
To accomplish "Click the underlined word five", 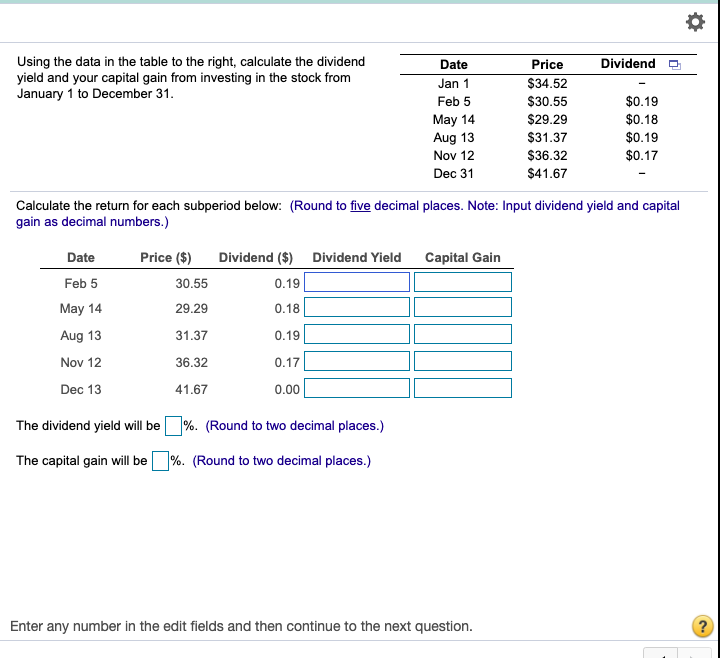I will [360, 206].
